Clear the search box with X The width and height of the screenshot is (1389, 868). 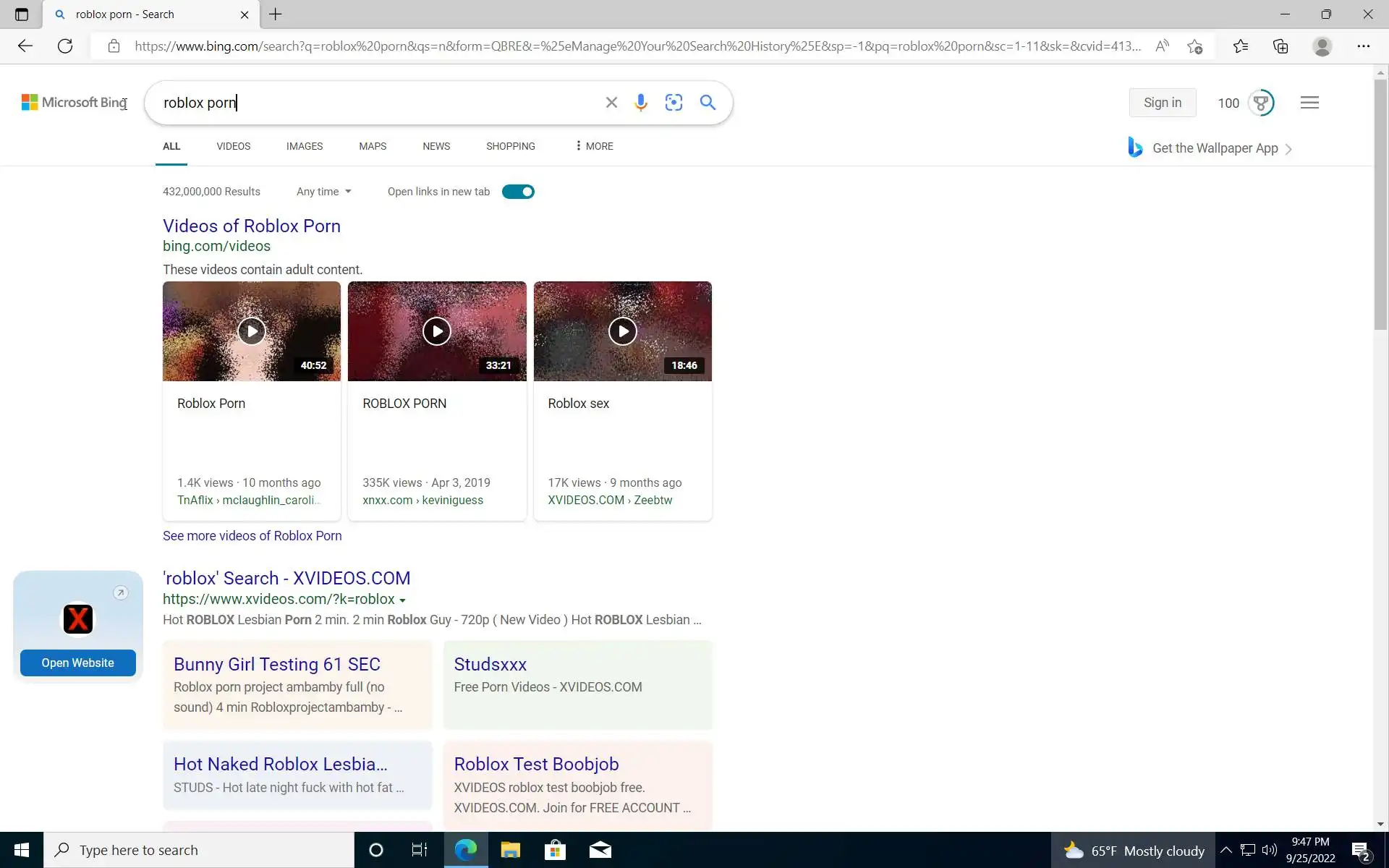(x=611, y=103)
